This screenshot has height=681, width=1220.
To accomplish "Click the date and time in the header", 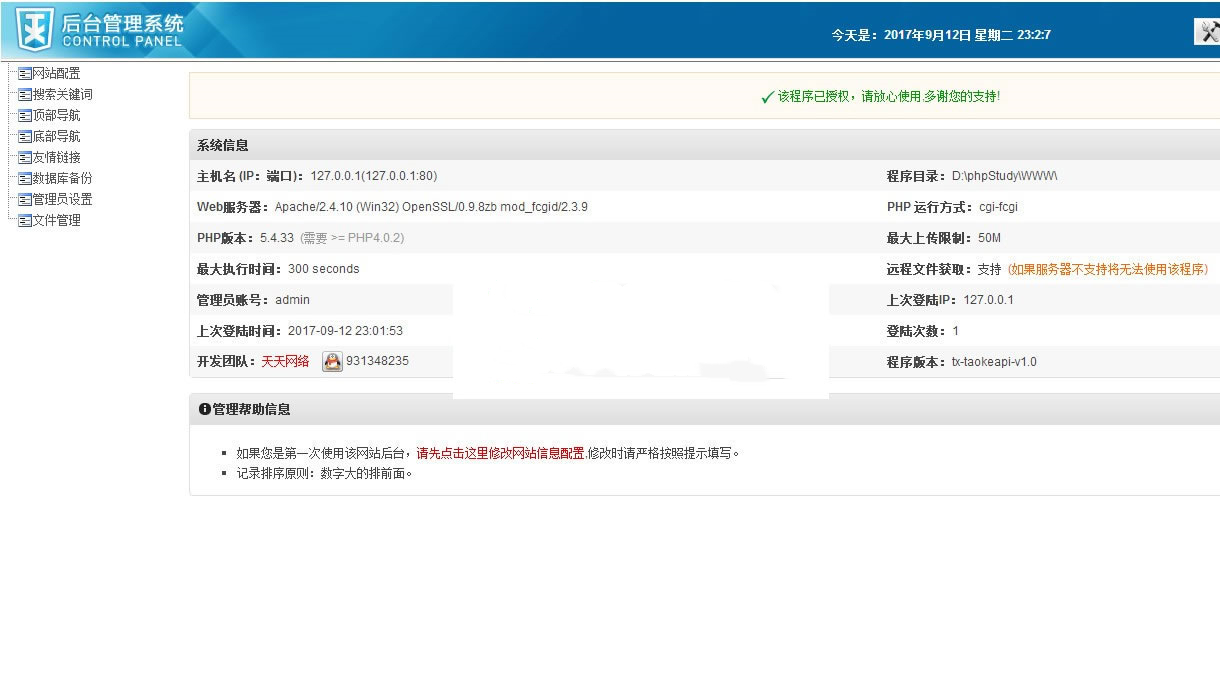I will [x=940, y=35].
